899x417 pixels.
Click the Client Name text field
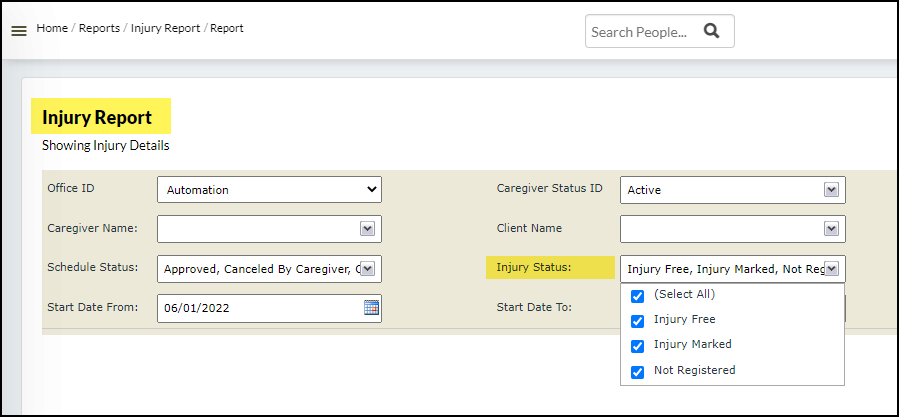(x=720, y=229)
